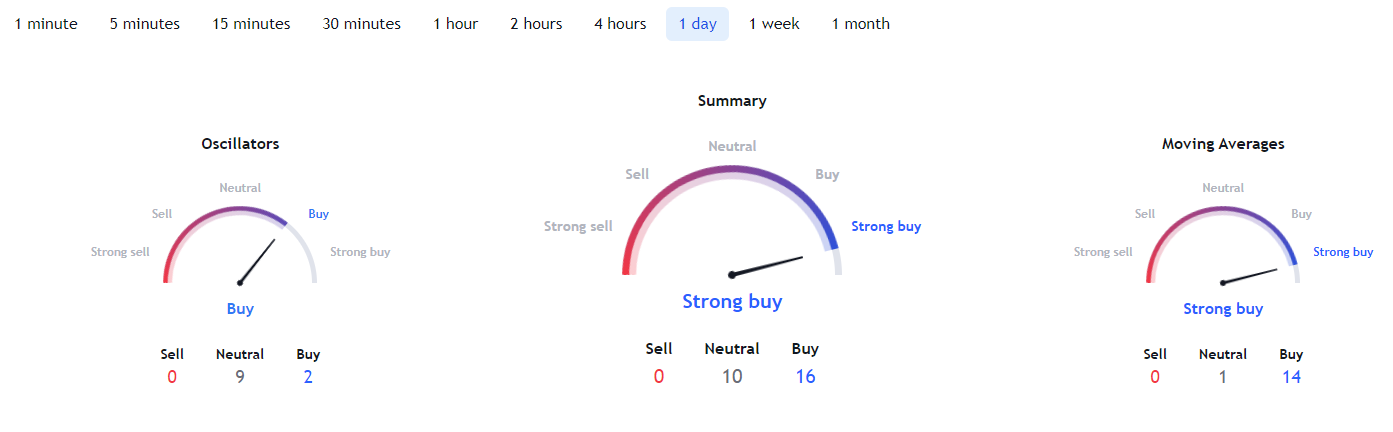The image size is (1393, 432).
Task: Click the selected 1 day tab
Action: [x=697, y=24]
